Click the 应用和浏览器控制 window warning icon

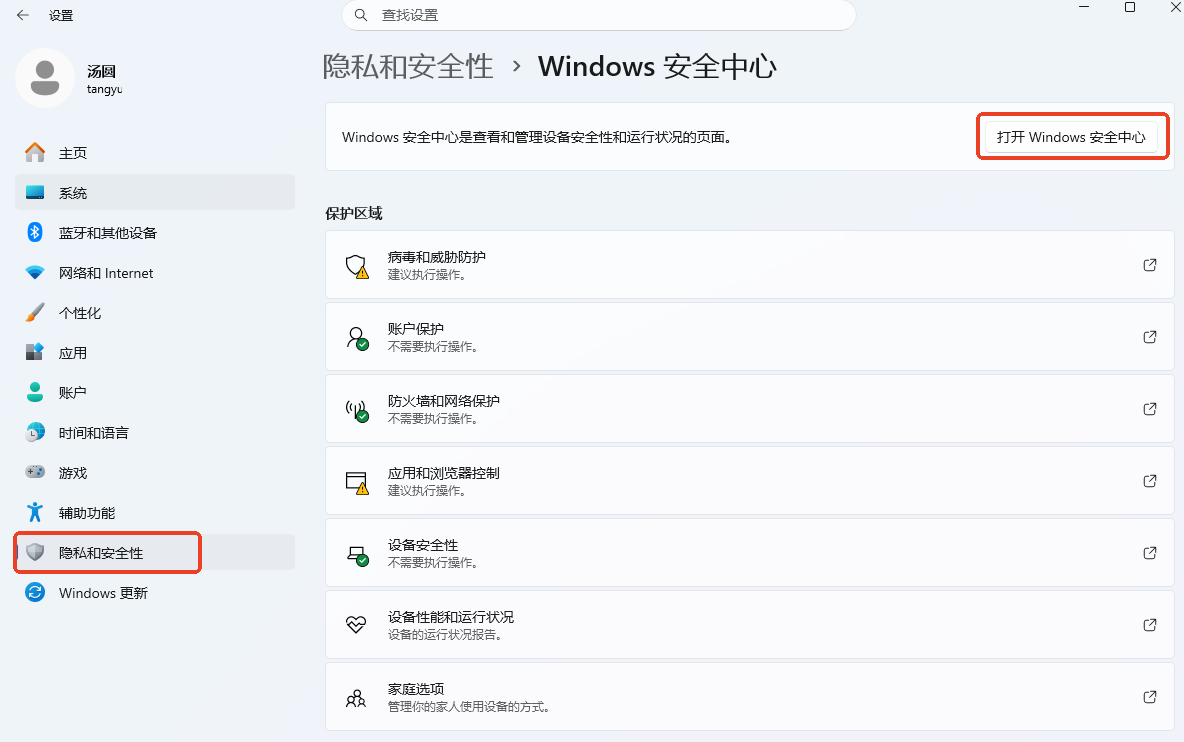coord(357,482)
